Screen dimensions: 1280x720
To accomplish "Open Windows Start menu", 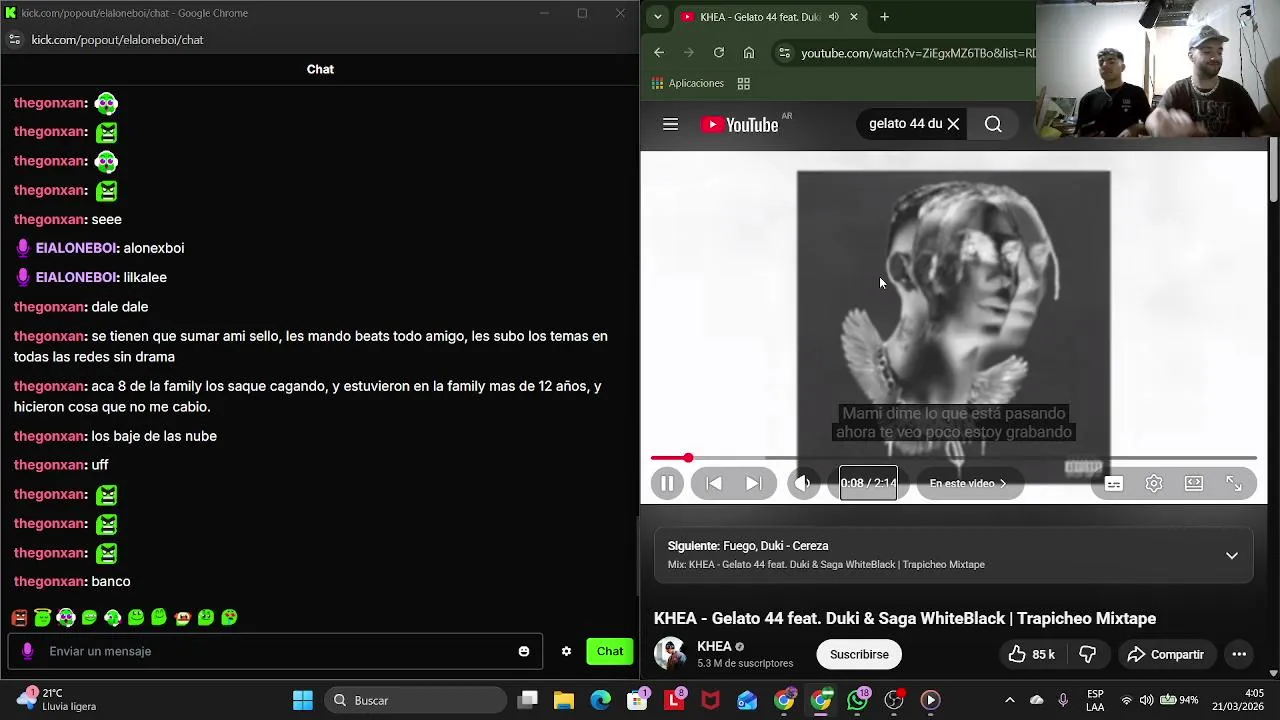I will tap(303, 700).
